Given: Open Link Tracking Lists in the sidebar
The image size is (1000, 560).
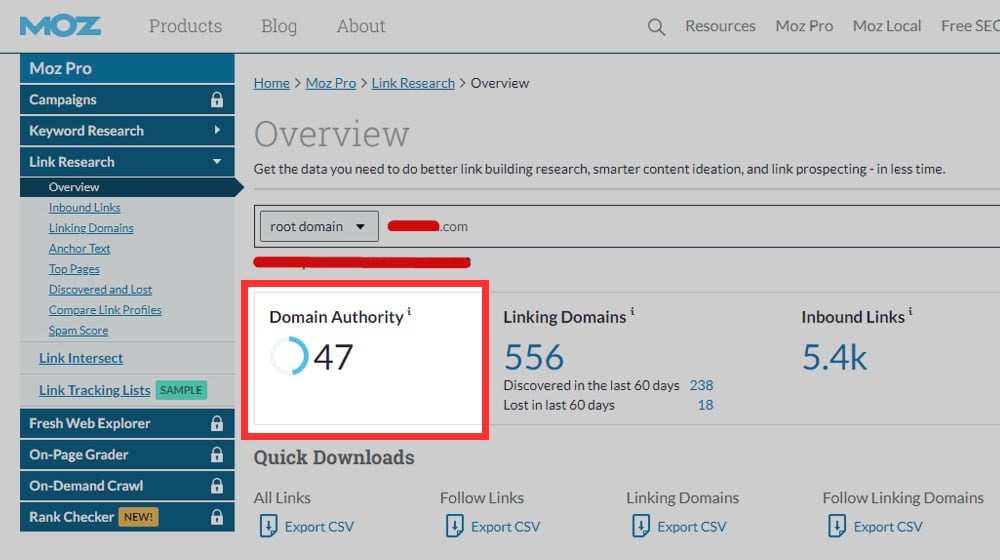Looking at the screenshot, I should tap(94, 390).
